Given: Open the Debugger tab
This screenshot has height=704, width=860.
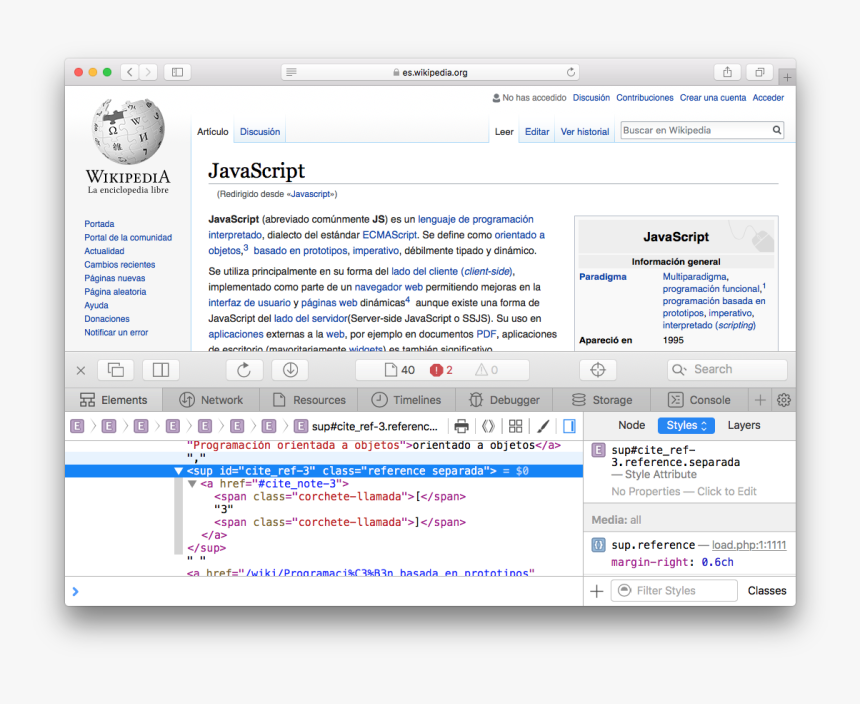Looking at the screenshot, I should pos(505,398).
